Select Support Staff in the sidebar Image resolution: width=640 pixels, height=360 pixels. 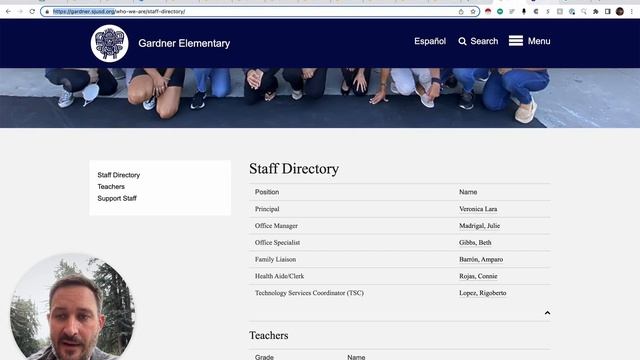(x=117, y=198)
